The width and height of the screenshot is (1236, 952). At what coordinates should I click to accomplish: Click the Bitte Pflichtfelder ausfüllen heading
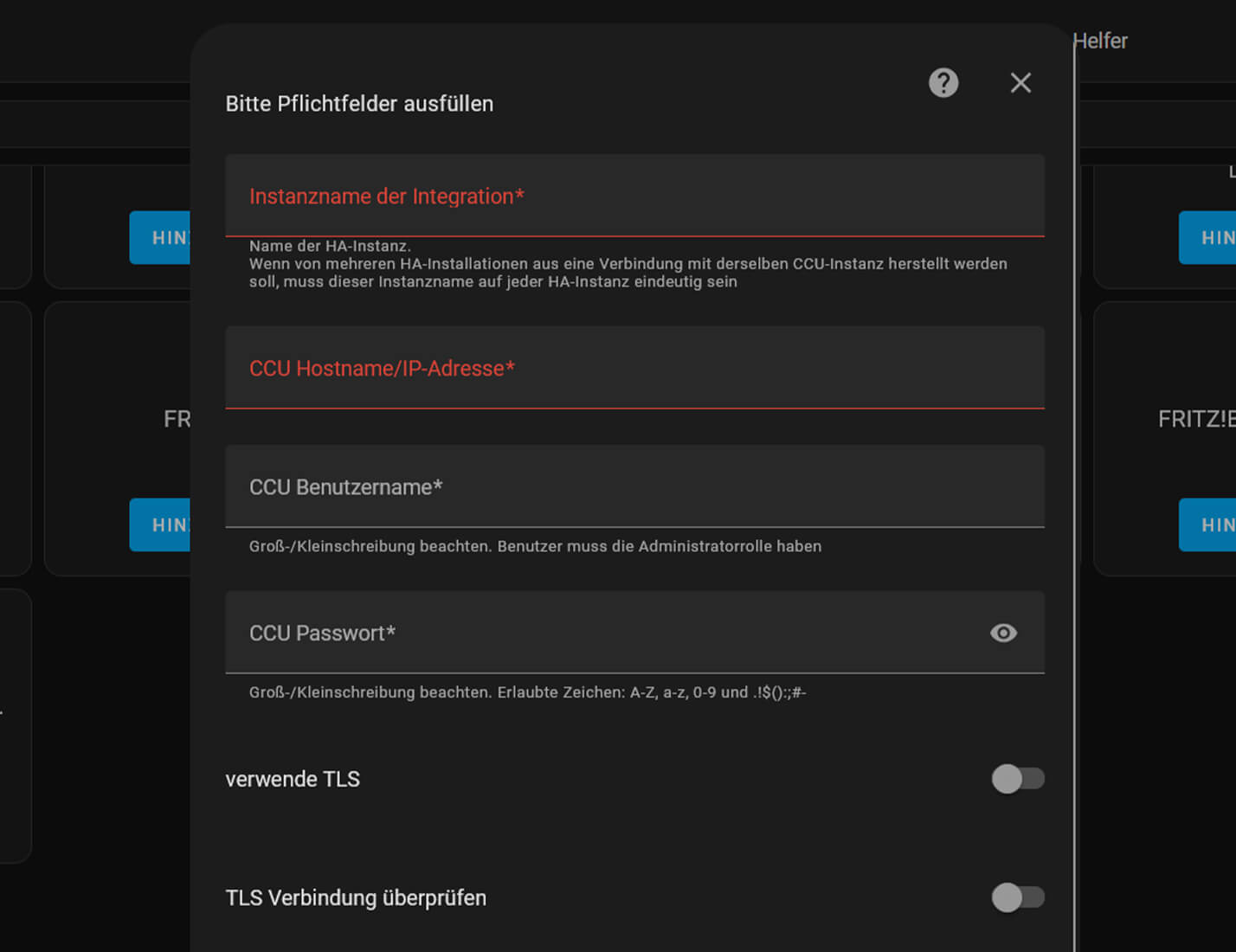[359, 104]
